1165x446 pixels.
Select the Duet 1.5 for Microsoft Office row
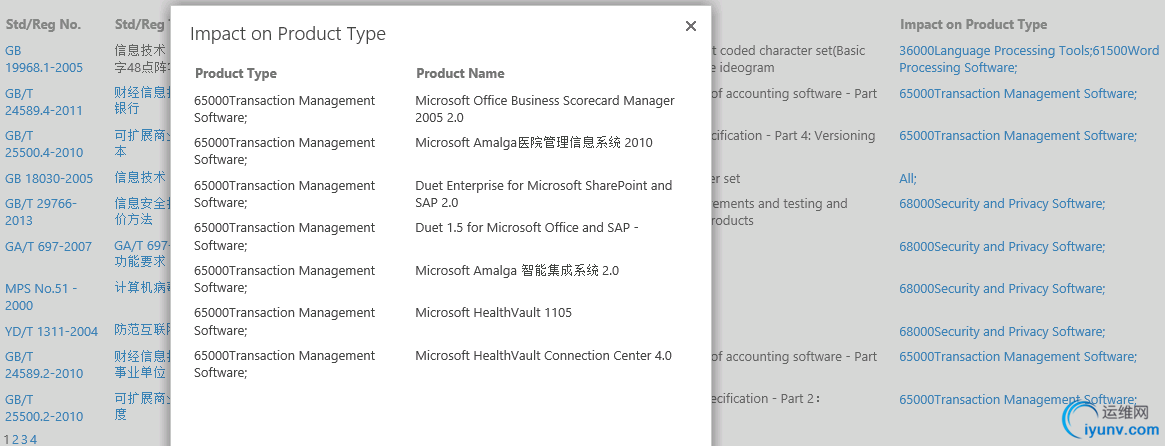526,228
